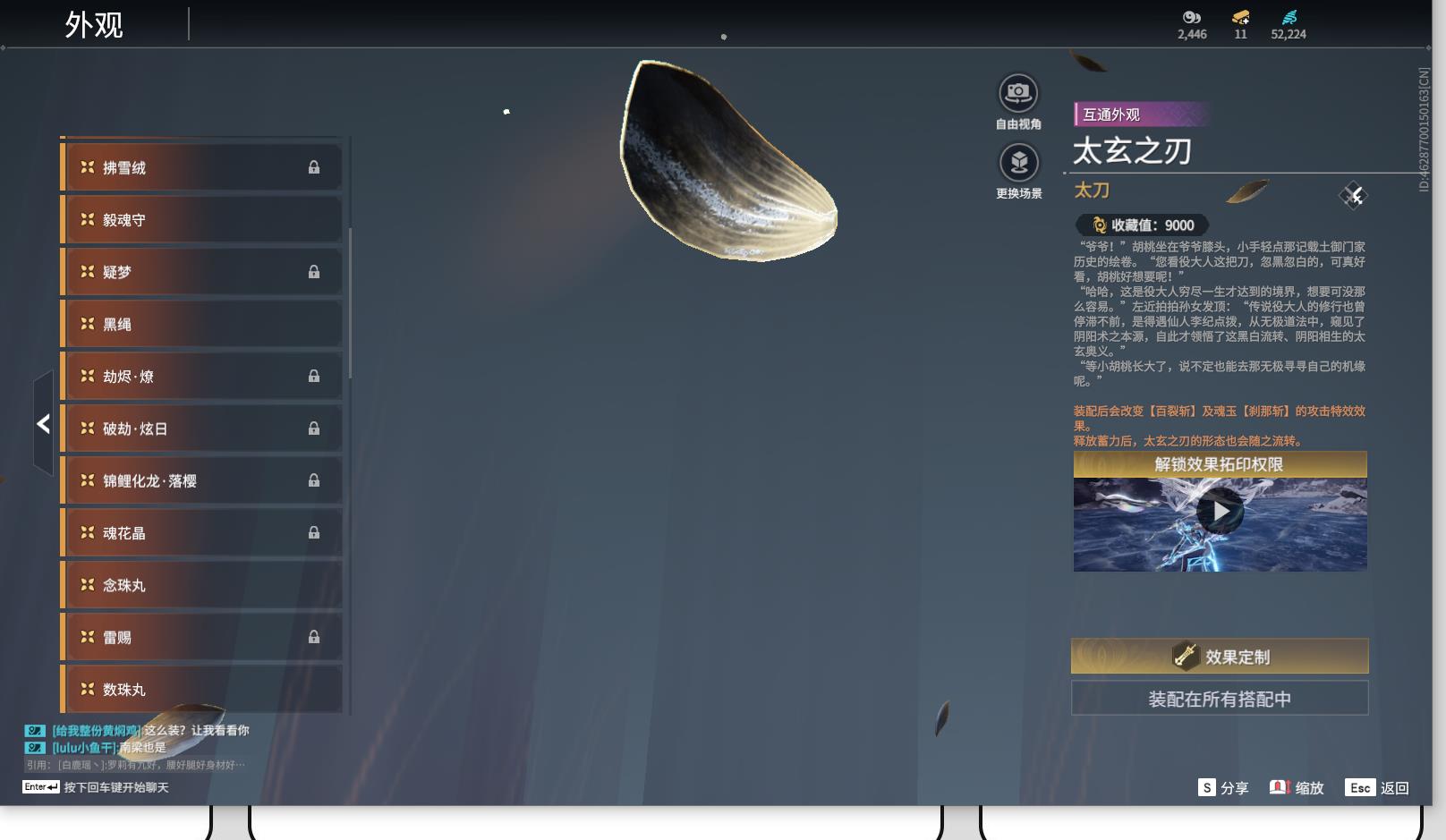This screenshot has width=1446, height=840.
Task: Click the lock icon on 魂花晶
Action: (314, 532)
